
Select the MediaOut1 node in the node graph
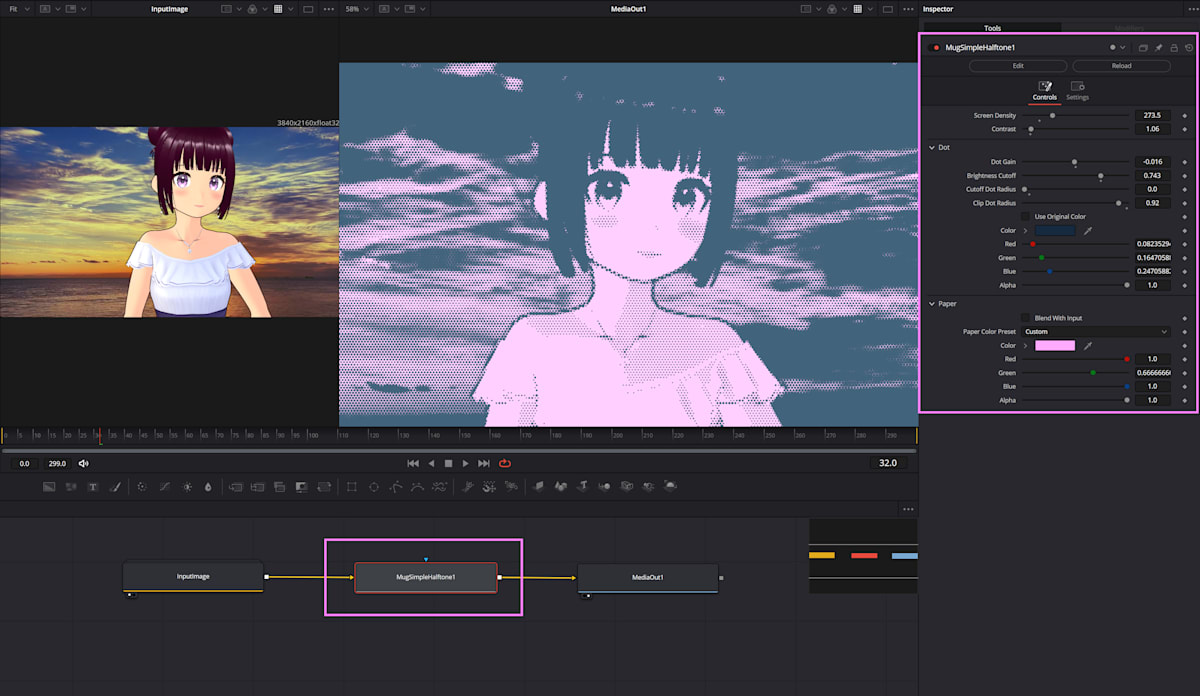(x=647, y=578)
